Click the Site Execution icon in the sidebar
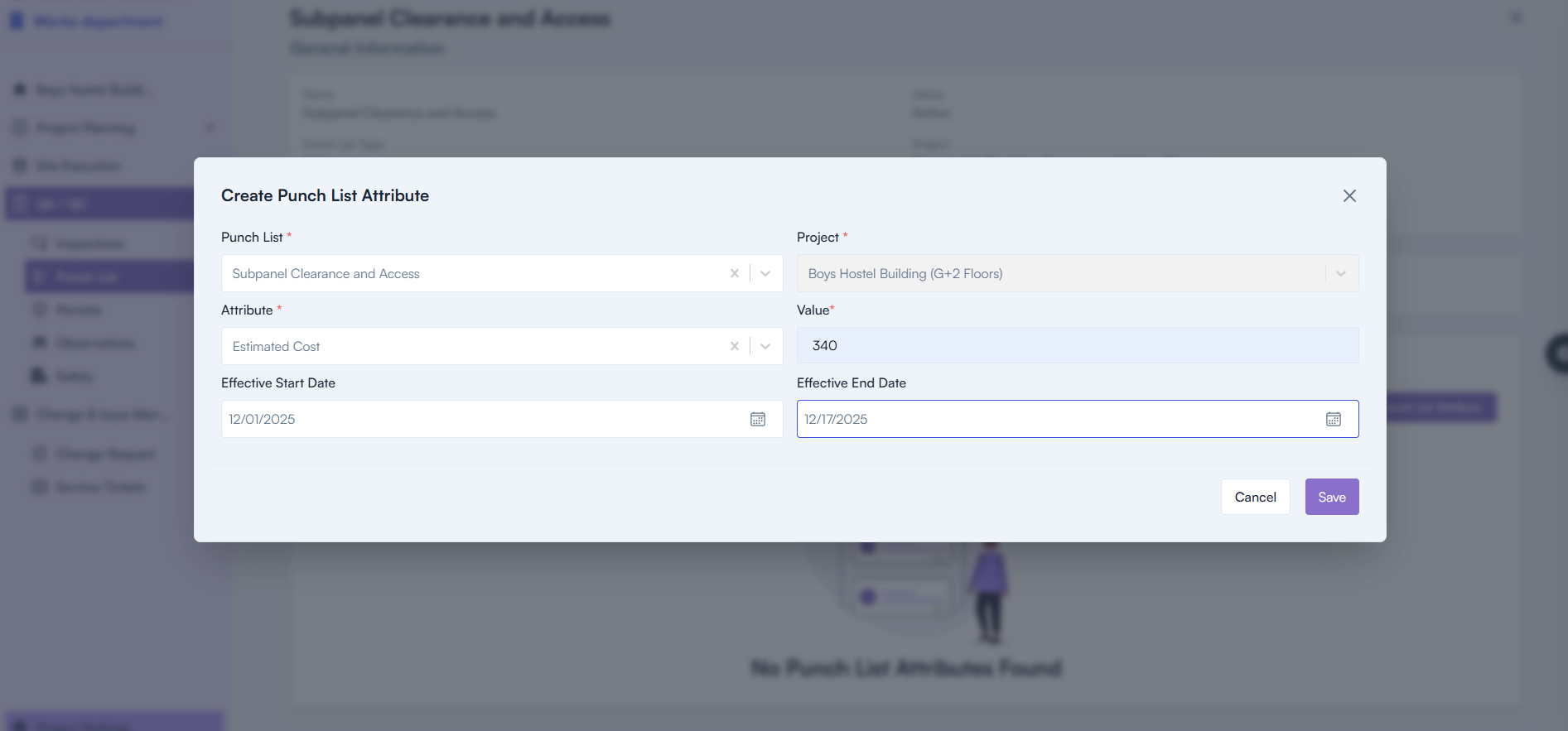Viewport: 1568px width, 731px height. [x=20, y=166]
